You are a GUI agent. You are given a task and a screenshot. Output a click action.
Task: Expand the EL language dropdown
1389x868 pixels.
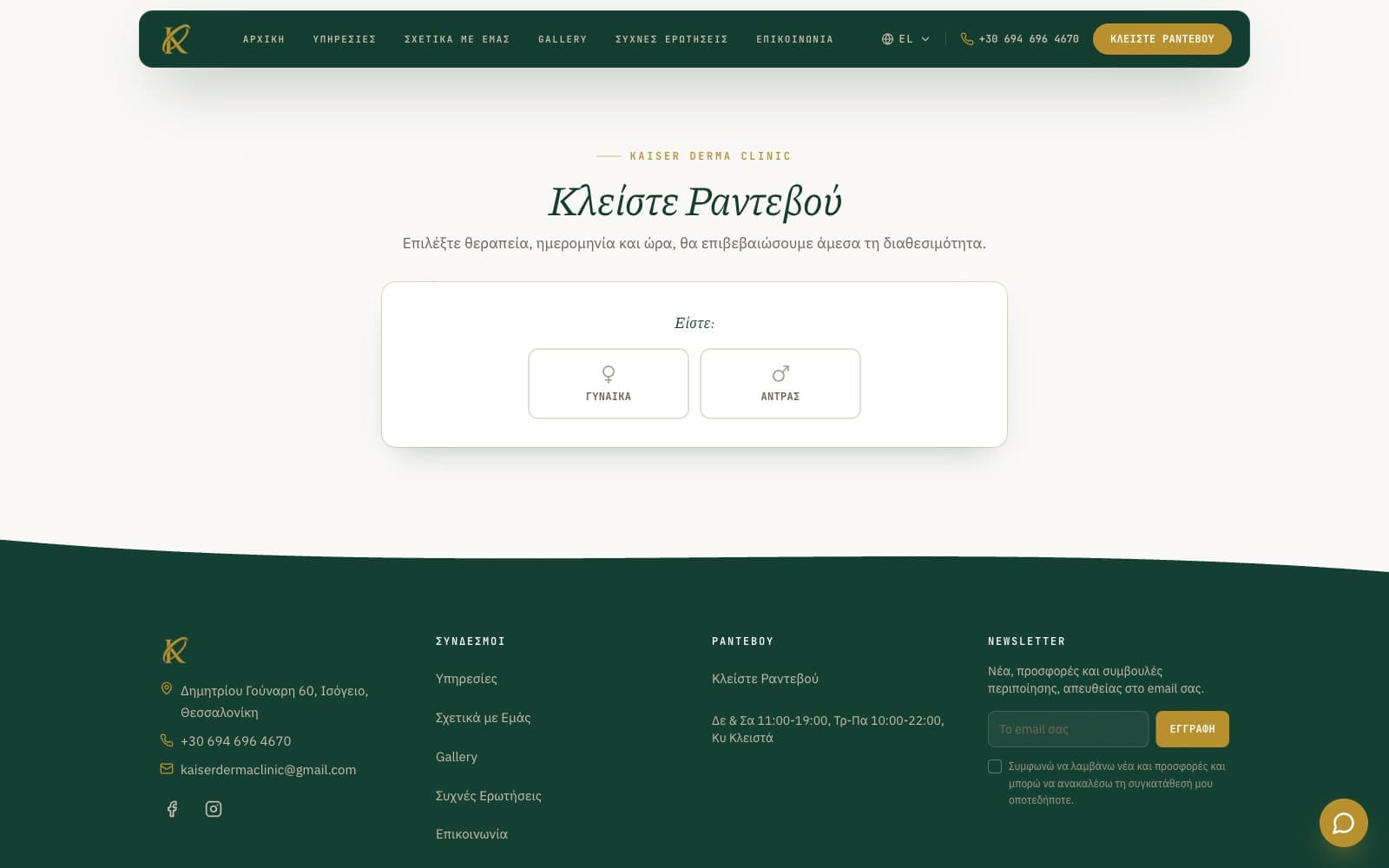[x=905, y=39]
